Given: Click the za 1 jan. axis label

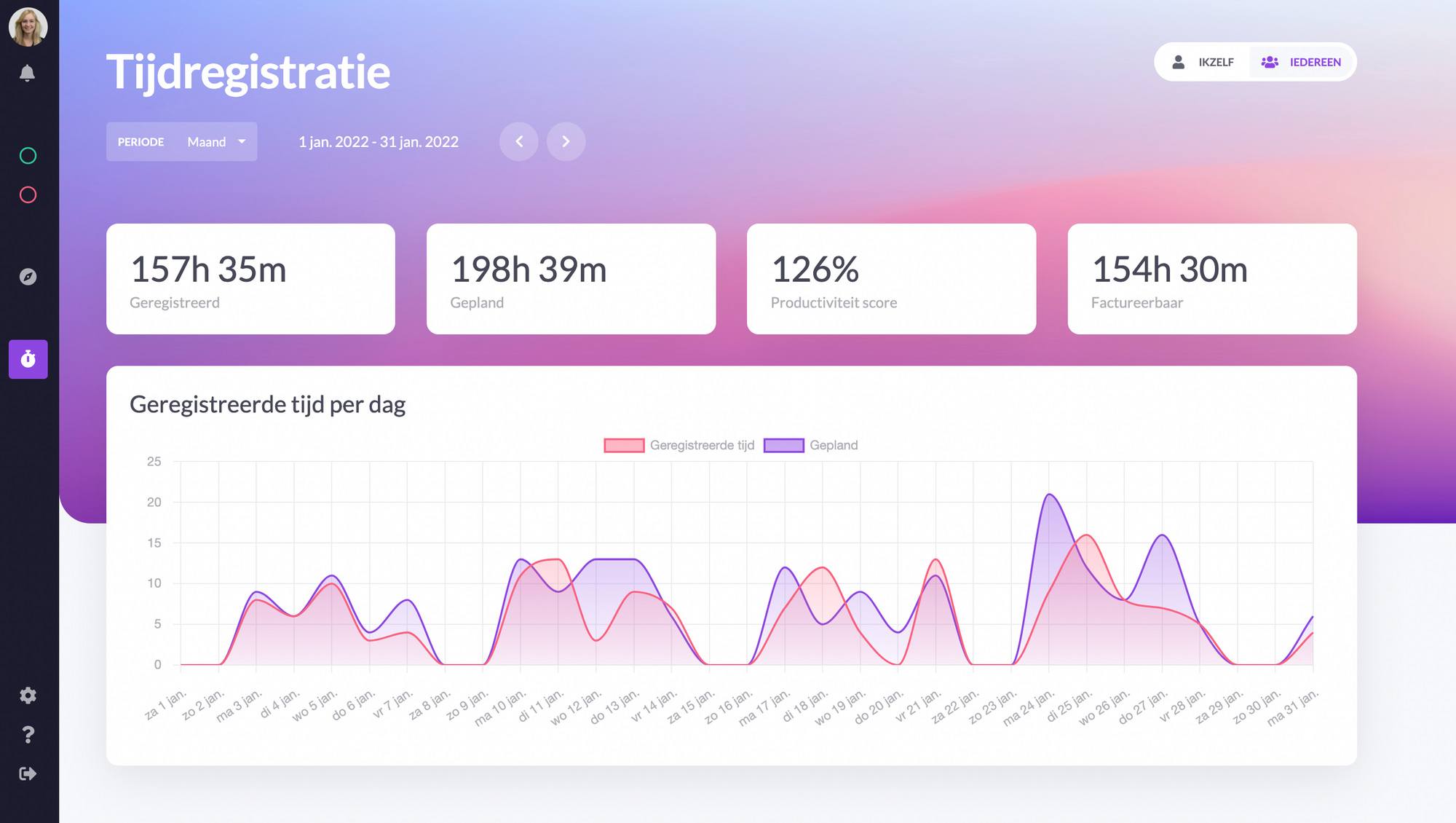Looking at the screenshot, I should pyautogui.click(x=166, y=704).
